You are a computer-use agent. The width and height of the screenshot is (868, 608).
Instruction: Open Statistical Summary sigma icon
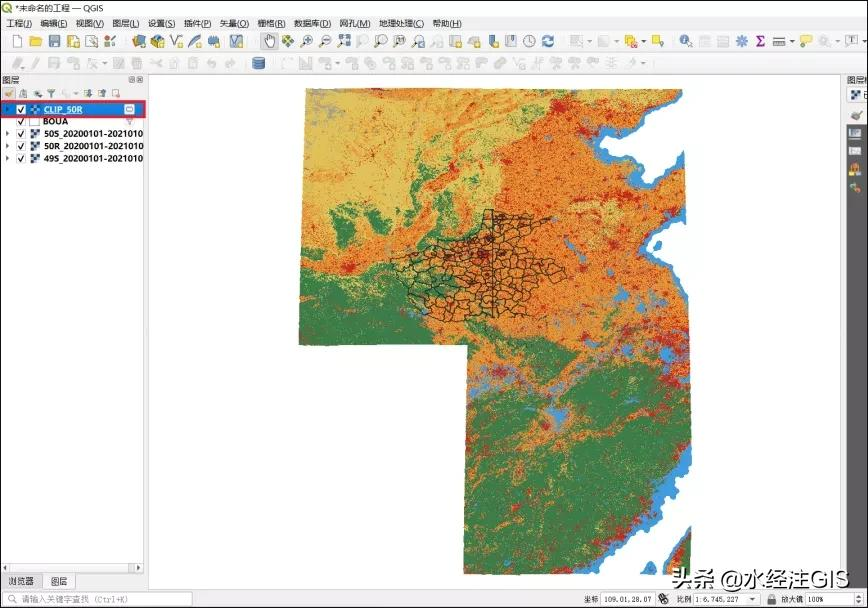pos(760,41)
